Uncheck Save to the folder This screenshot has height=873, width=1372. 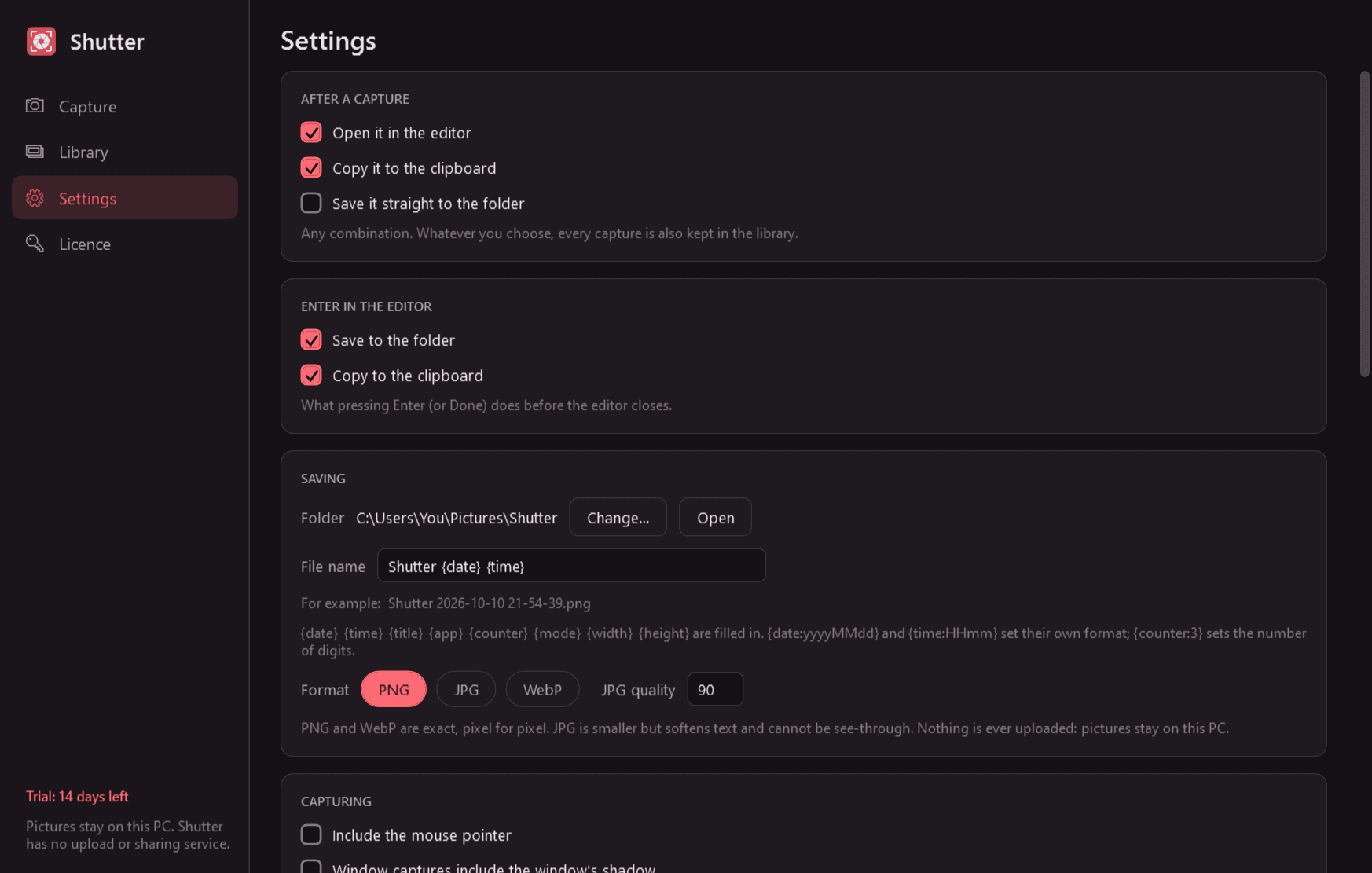(x=311, y=339)
